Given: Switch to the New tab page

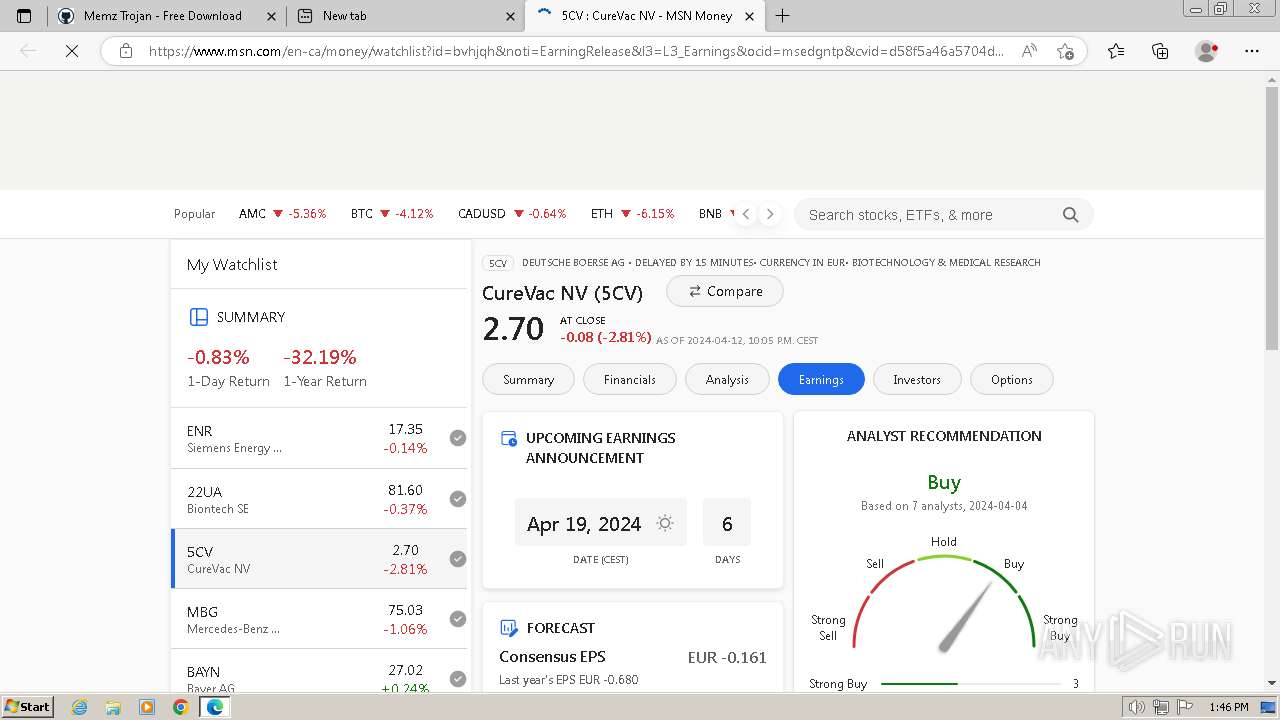Looking at the screenshot, I should [405, 16].
